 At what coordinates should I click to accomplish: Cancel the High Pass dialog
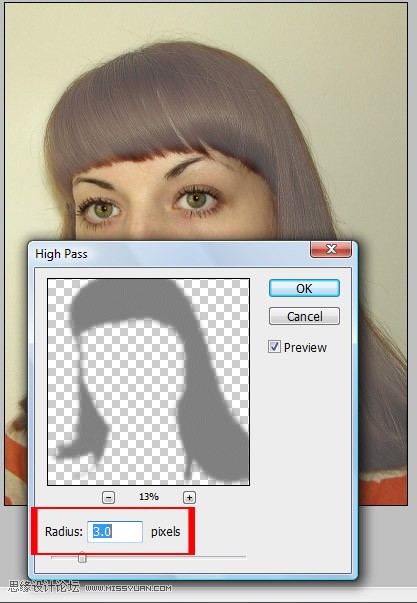(x=304, y=316)
